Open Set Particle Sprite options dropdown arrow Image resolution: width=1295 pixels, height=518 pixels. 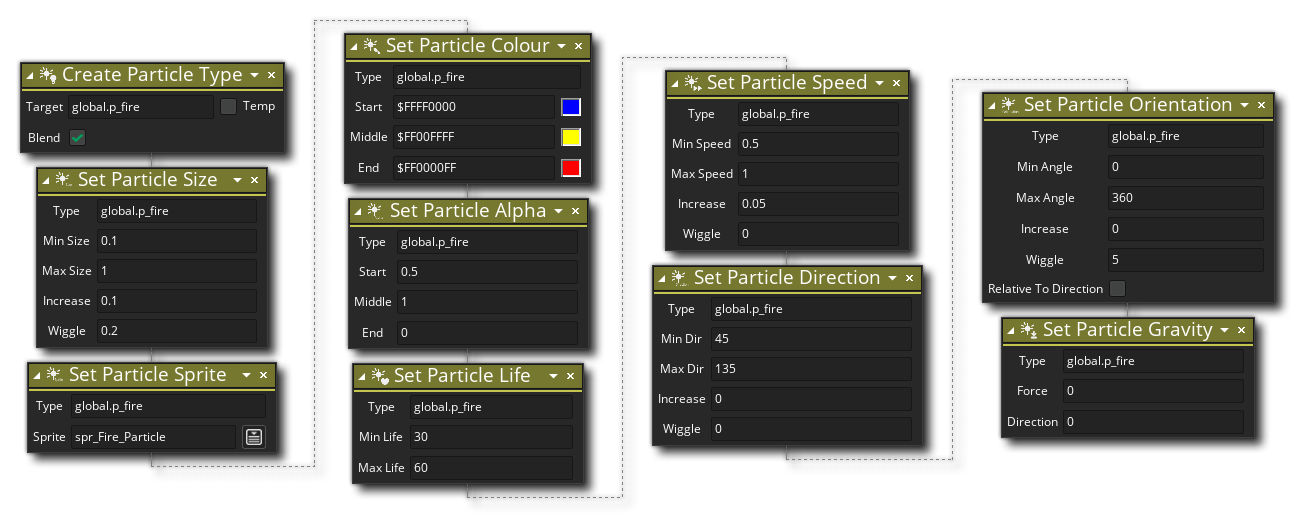(x=246, y=375)
